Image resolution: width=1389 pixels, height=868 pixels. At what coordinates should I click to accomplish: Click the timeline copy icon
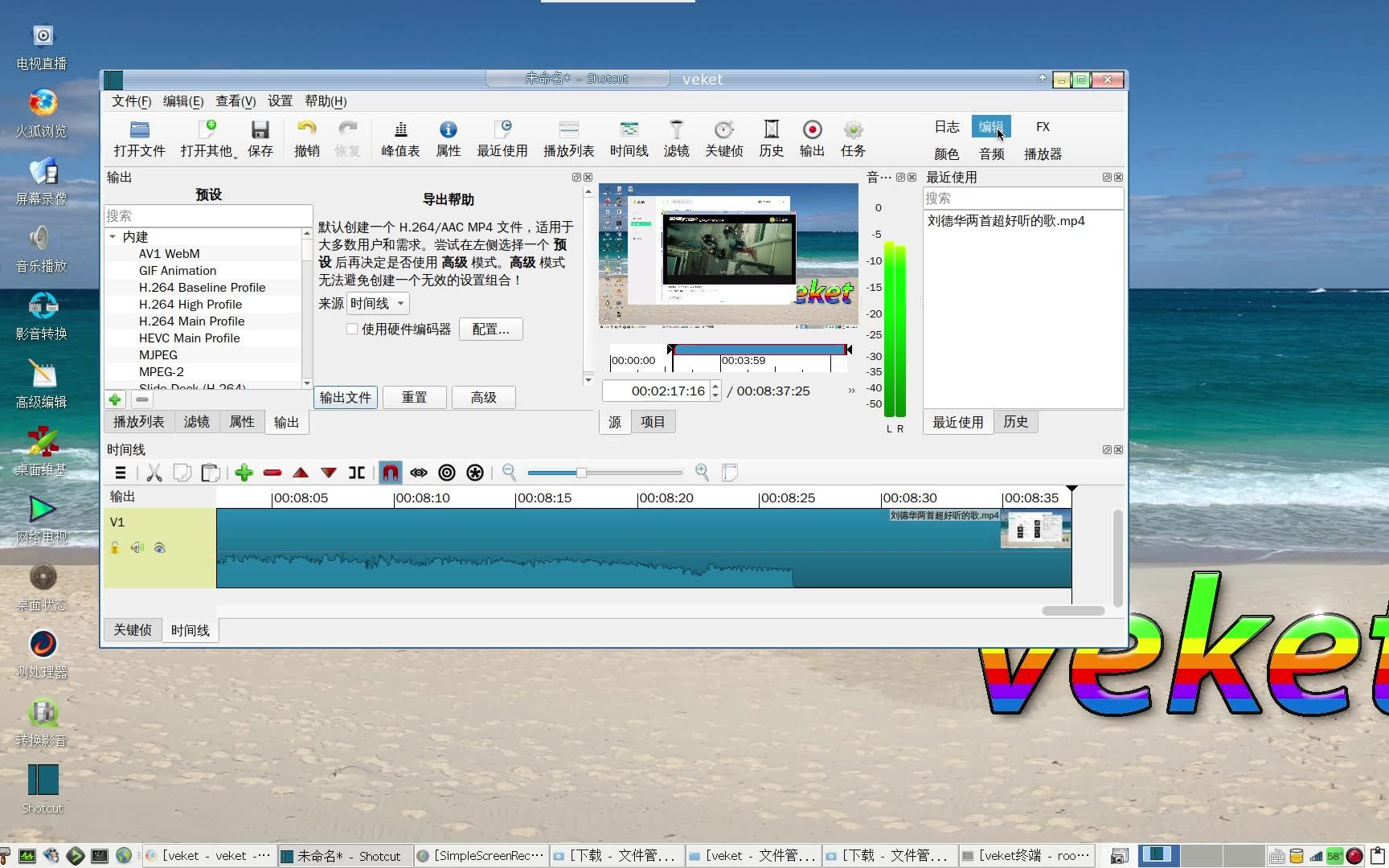pyautogui.click(x=182, y=473)
